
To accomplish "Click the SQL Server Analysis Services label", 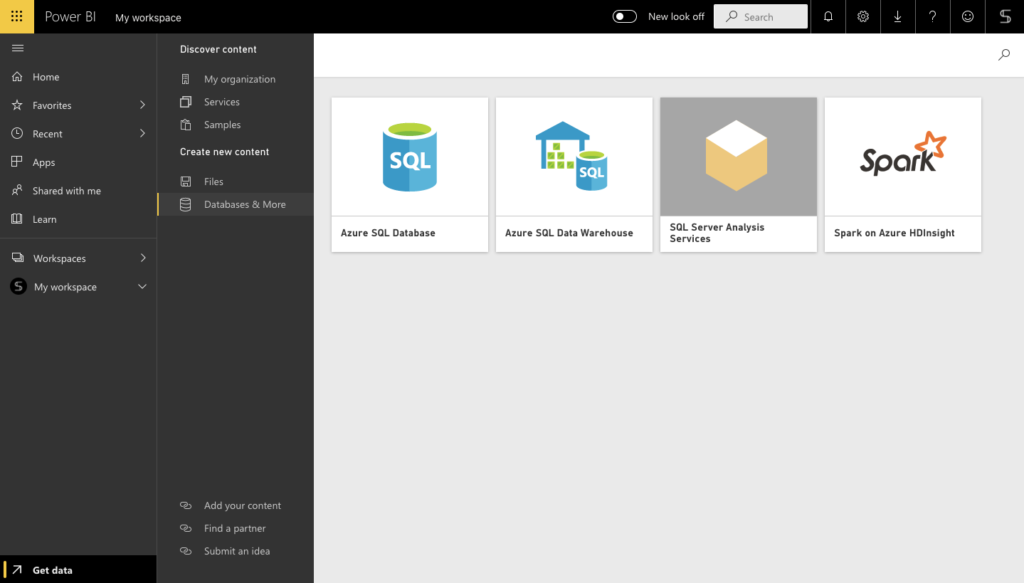I will click(717, 233).
